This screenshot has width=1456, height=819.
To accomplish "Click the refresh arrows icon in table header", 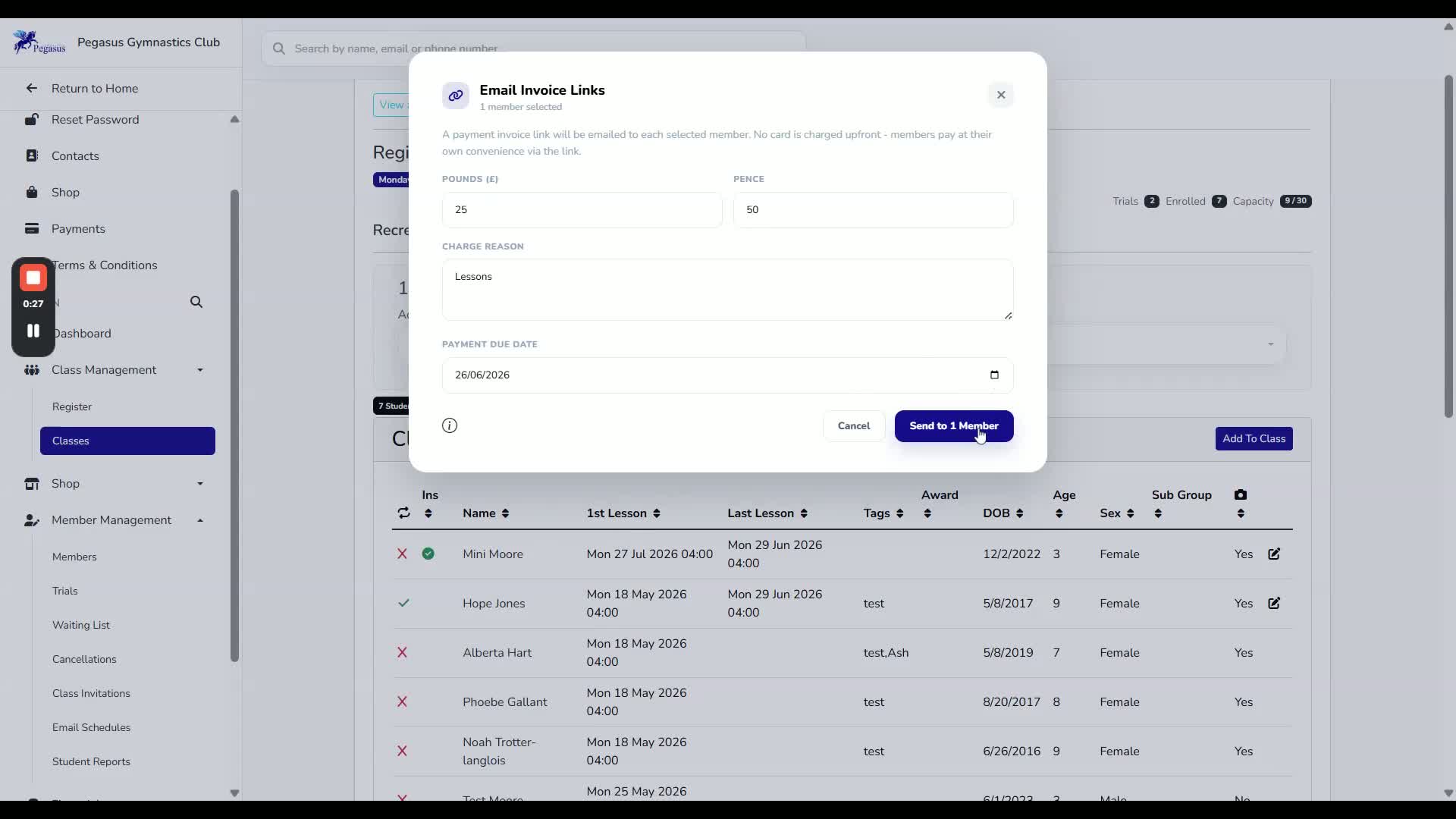I will coord(403,513).
